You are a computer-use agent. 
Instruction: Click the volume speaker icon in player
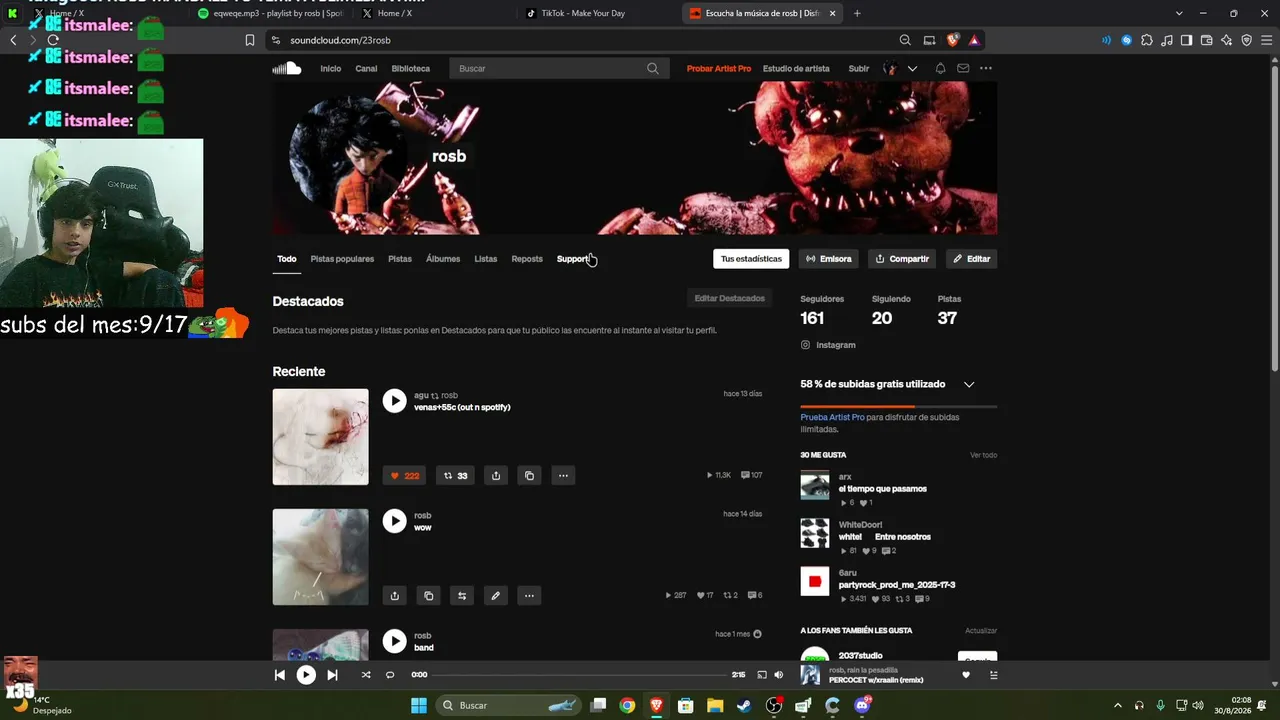tap(779, 675)
